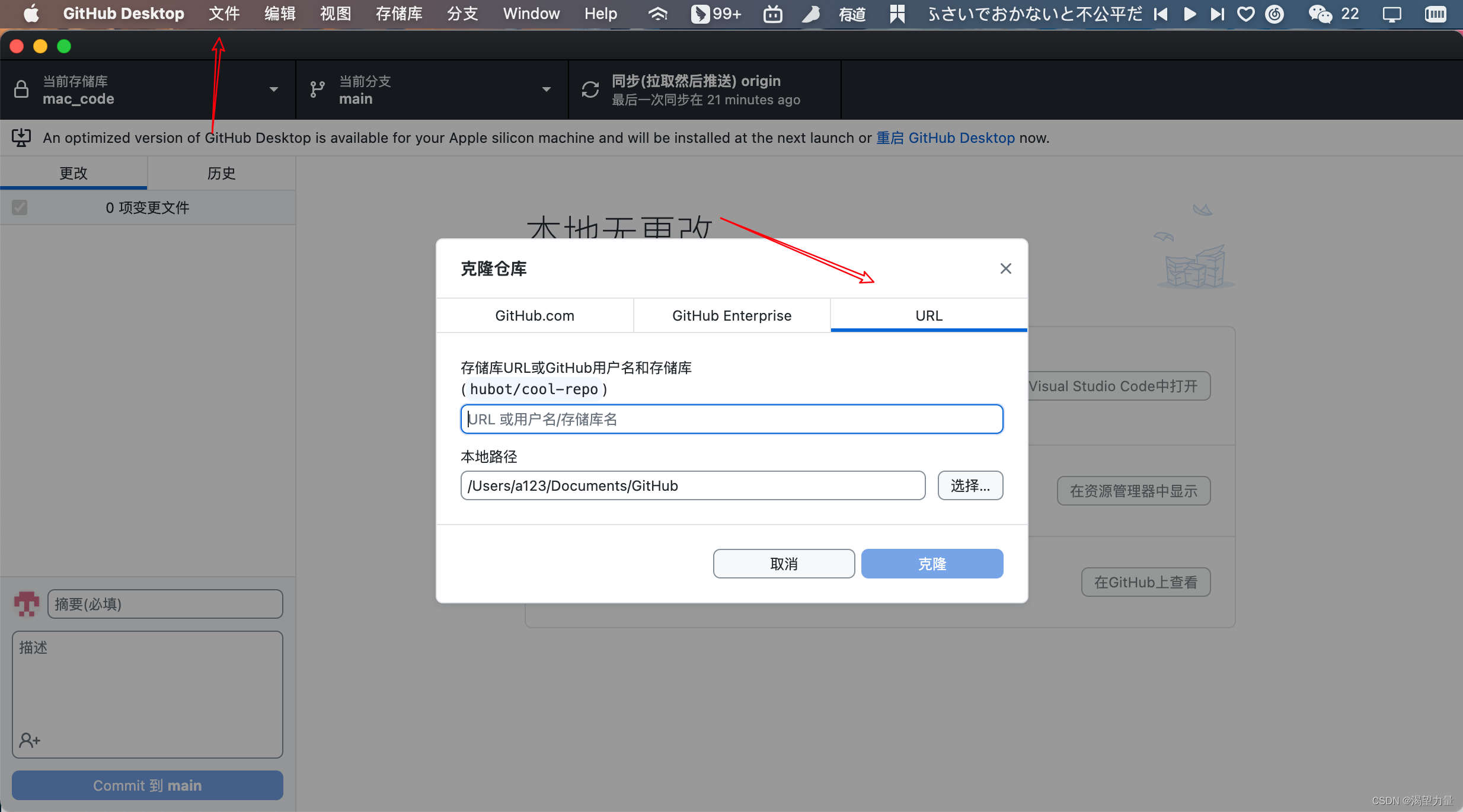Viewport: 1463px width, 812px height.
Task: Click the Commit 到 main button
Action: [x=148, y=785]
